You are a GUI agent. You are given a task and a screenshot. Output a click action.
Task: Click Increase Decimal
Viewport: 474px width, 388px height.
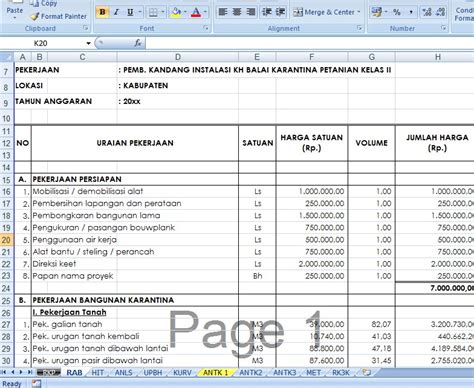[427, 12]
